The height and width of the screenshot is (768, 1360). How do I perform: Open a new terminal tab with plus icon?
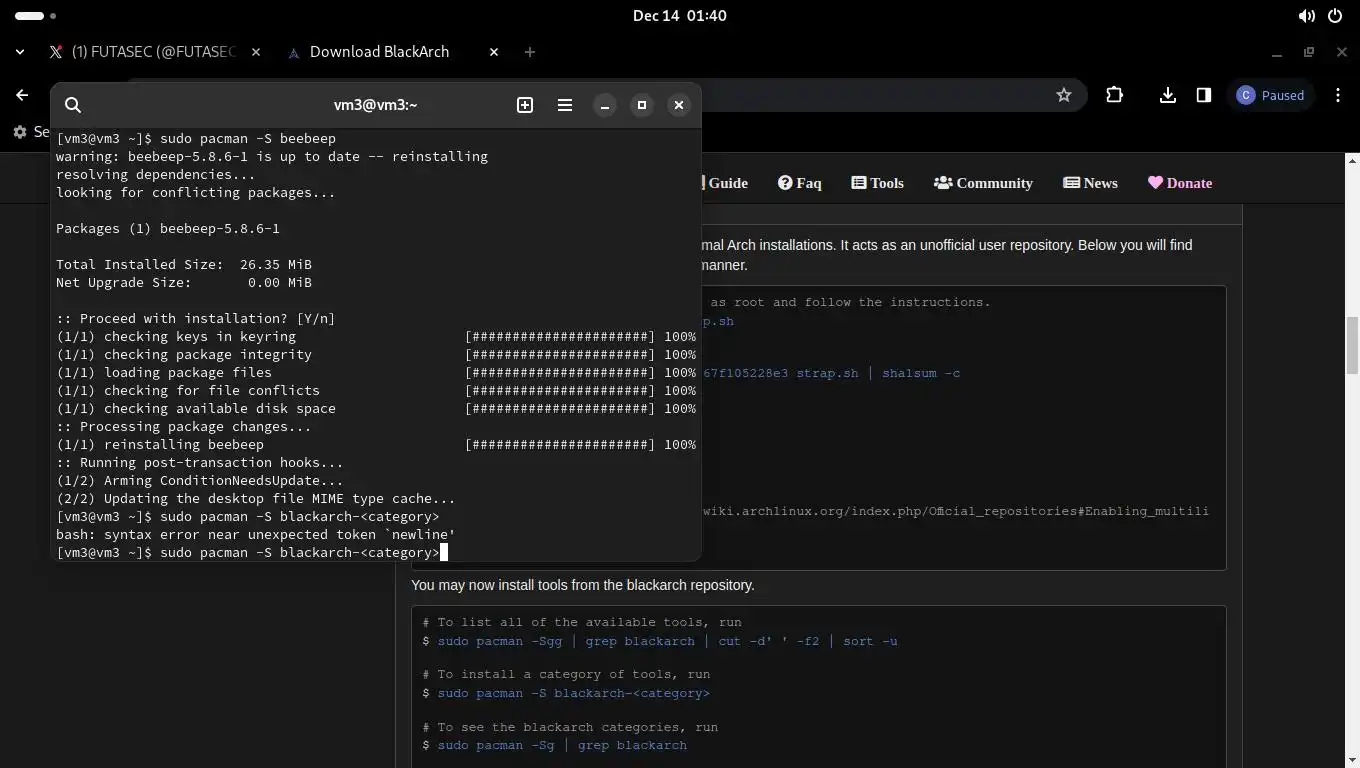525,105
